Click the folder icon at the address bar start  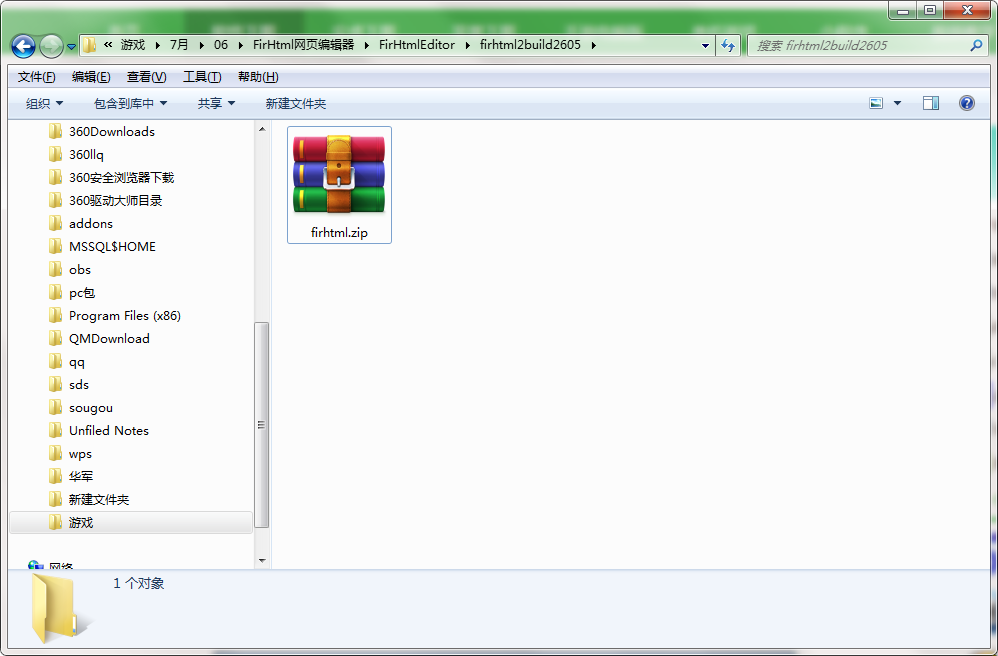click(88, 45)
